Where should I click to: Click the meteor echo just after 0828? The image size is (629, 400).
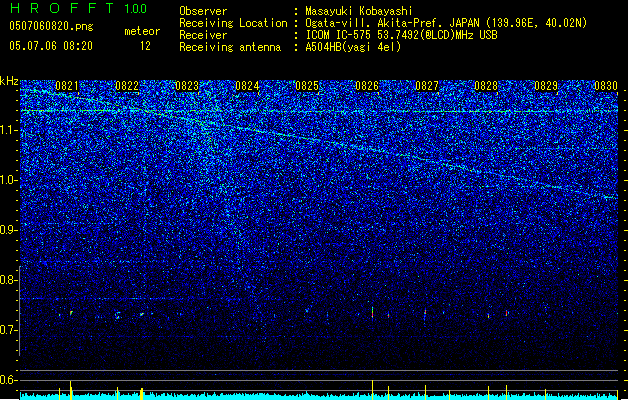coord(507,313)
